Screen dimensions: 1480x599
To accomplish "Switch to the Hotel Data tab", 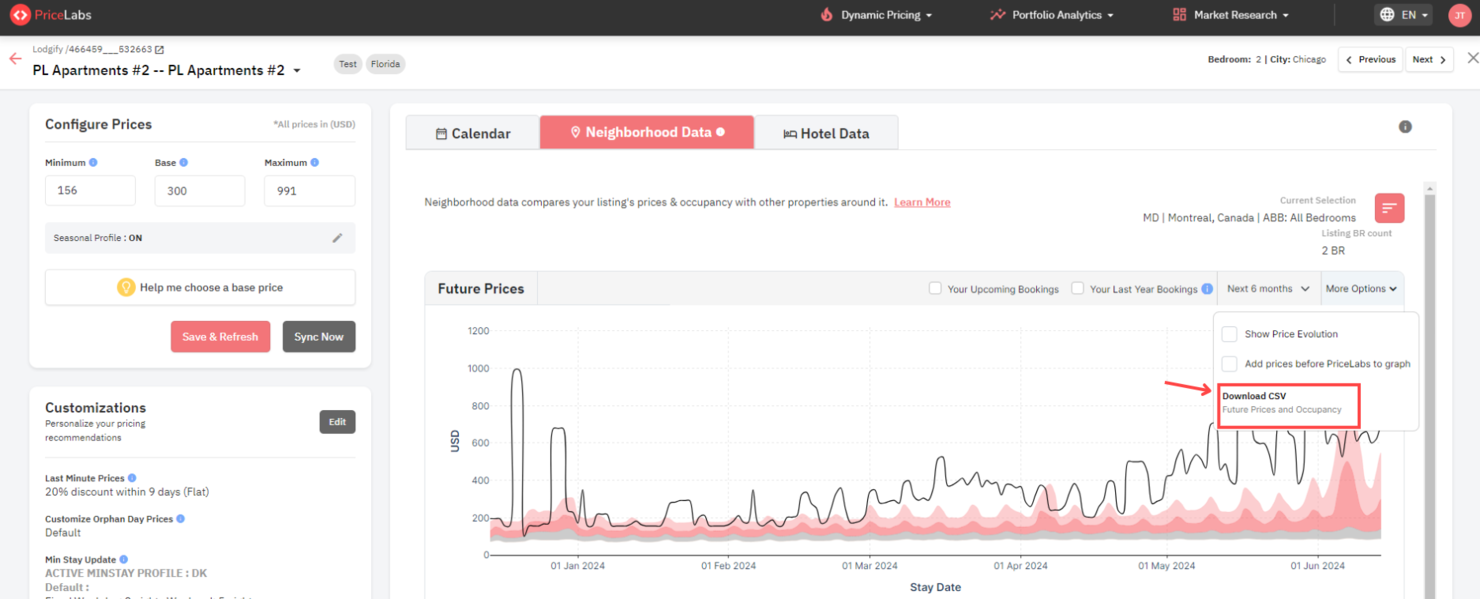I will [826, 132].
